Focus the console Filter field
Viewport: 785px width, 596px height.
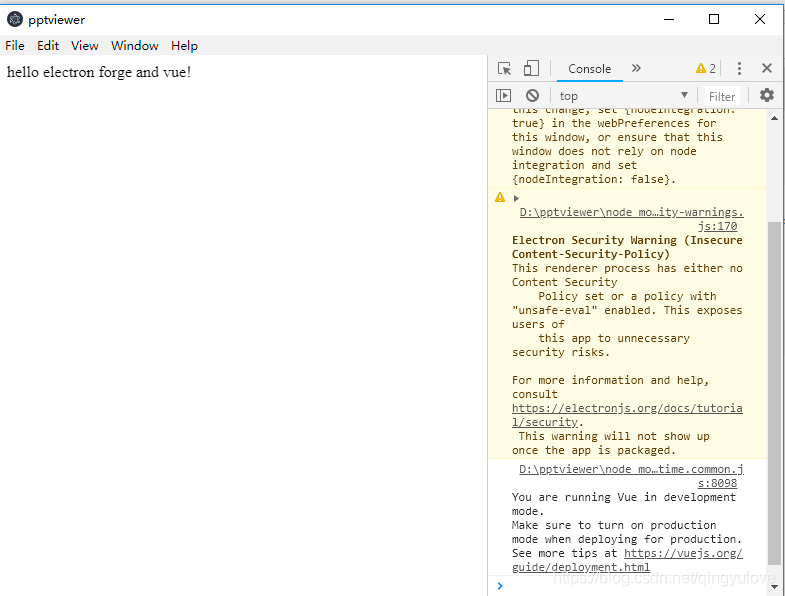pos(721,96)
